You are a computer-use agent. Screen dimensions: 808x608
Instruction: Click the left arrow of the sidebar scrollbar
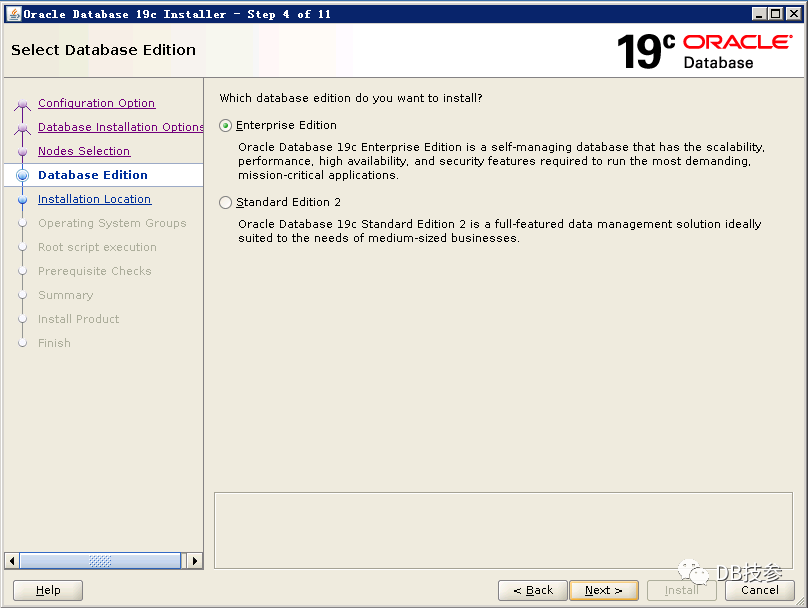tap(12, 561)
